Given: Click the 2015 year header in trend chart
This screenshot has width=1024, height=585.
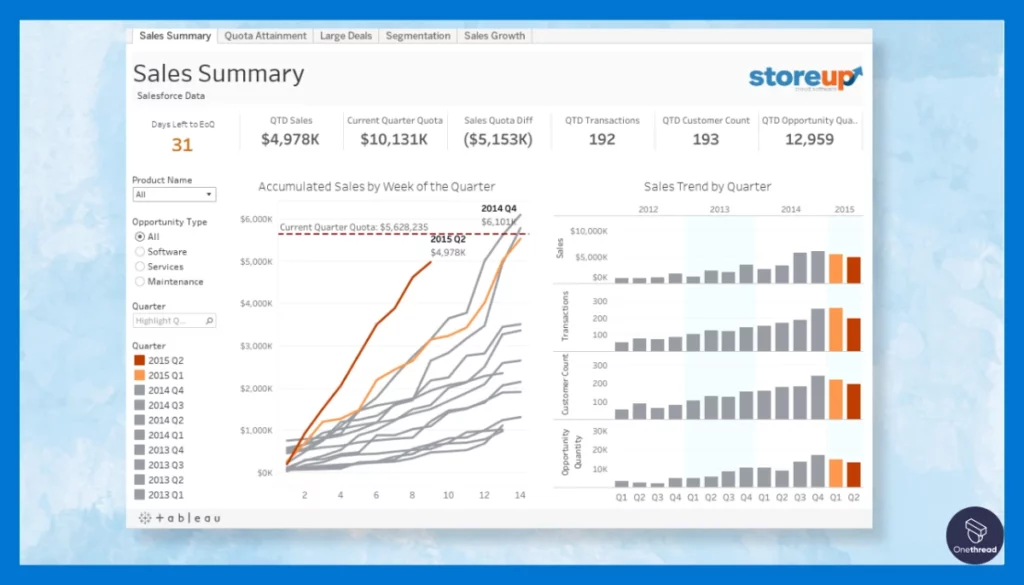Looking at the screenshot, I should coord(844,210).
